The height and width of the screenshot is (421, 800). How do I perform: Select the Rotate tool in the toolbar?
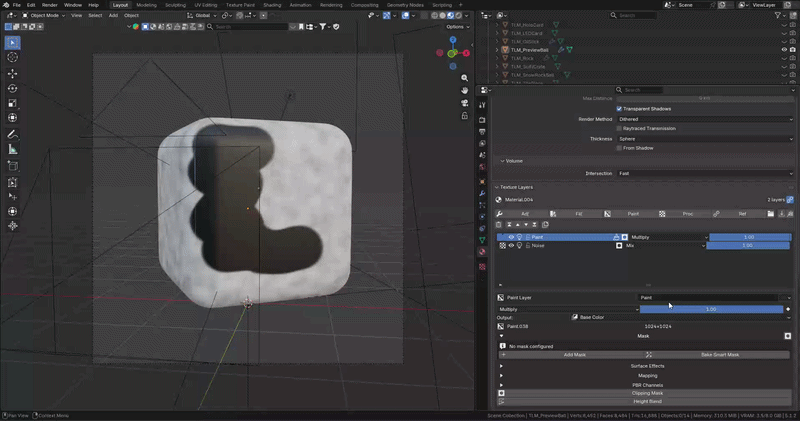(12, 88)
